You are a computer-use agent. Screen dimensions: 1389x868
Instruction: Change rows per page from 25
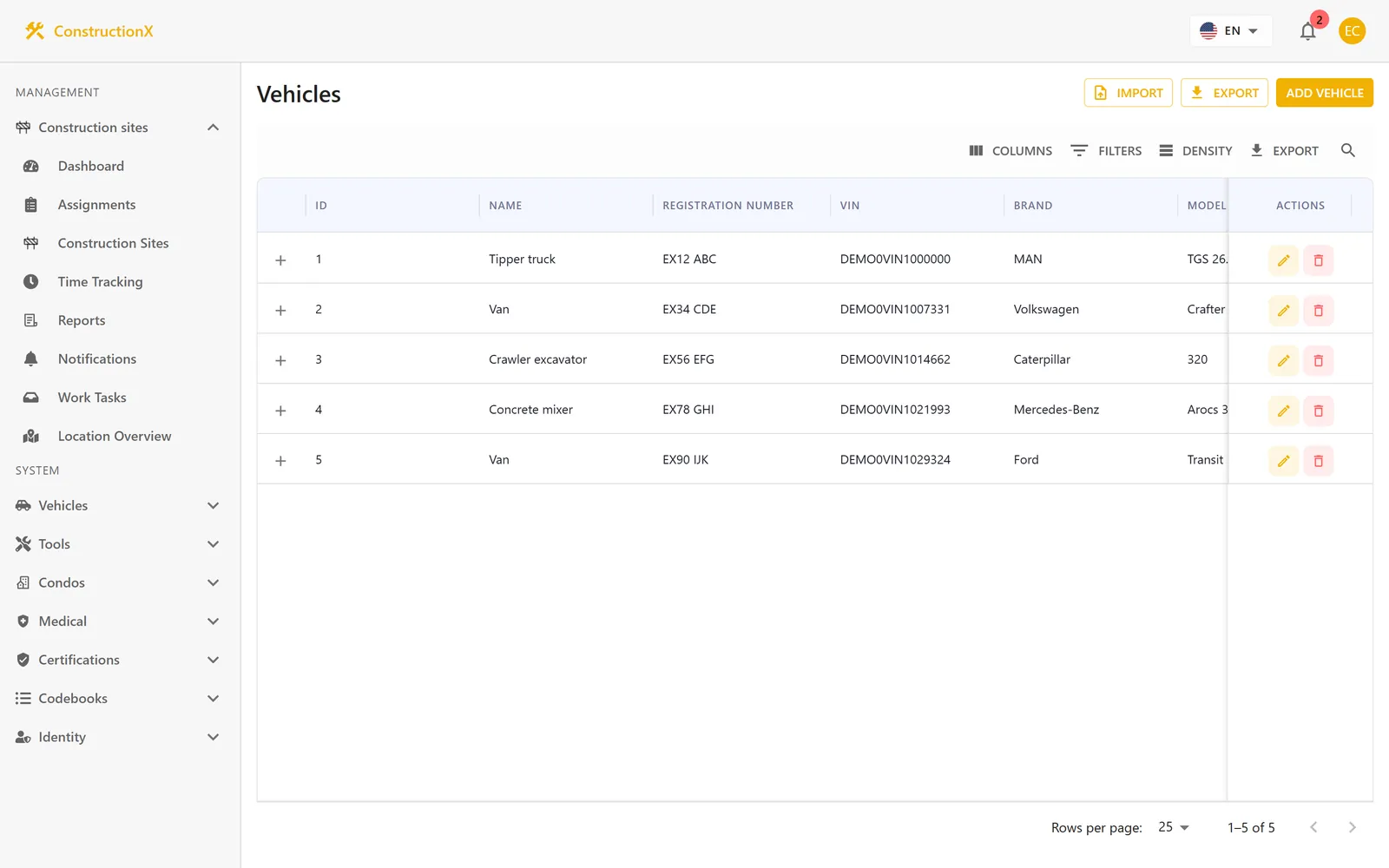click(1174, 827)
